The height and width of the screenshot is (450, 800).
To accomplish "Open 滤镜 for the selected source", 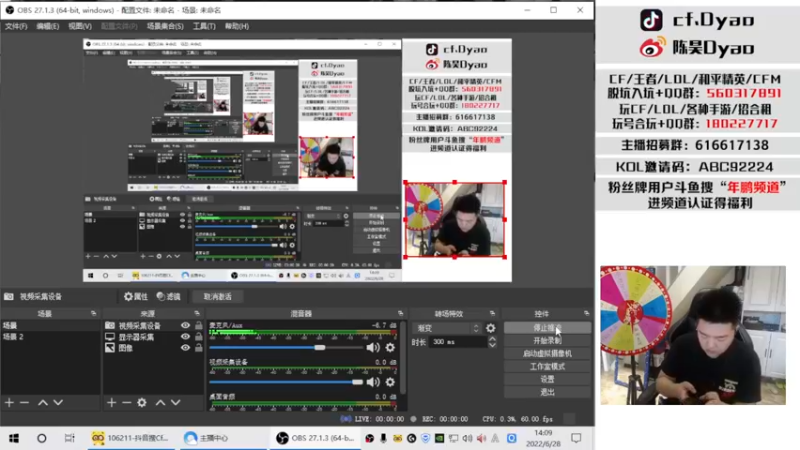I will 168,296.
